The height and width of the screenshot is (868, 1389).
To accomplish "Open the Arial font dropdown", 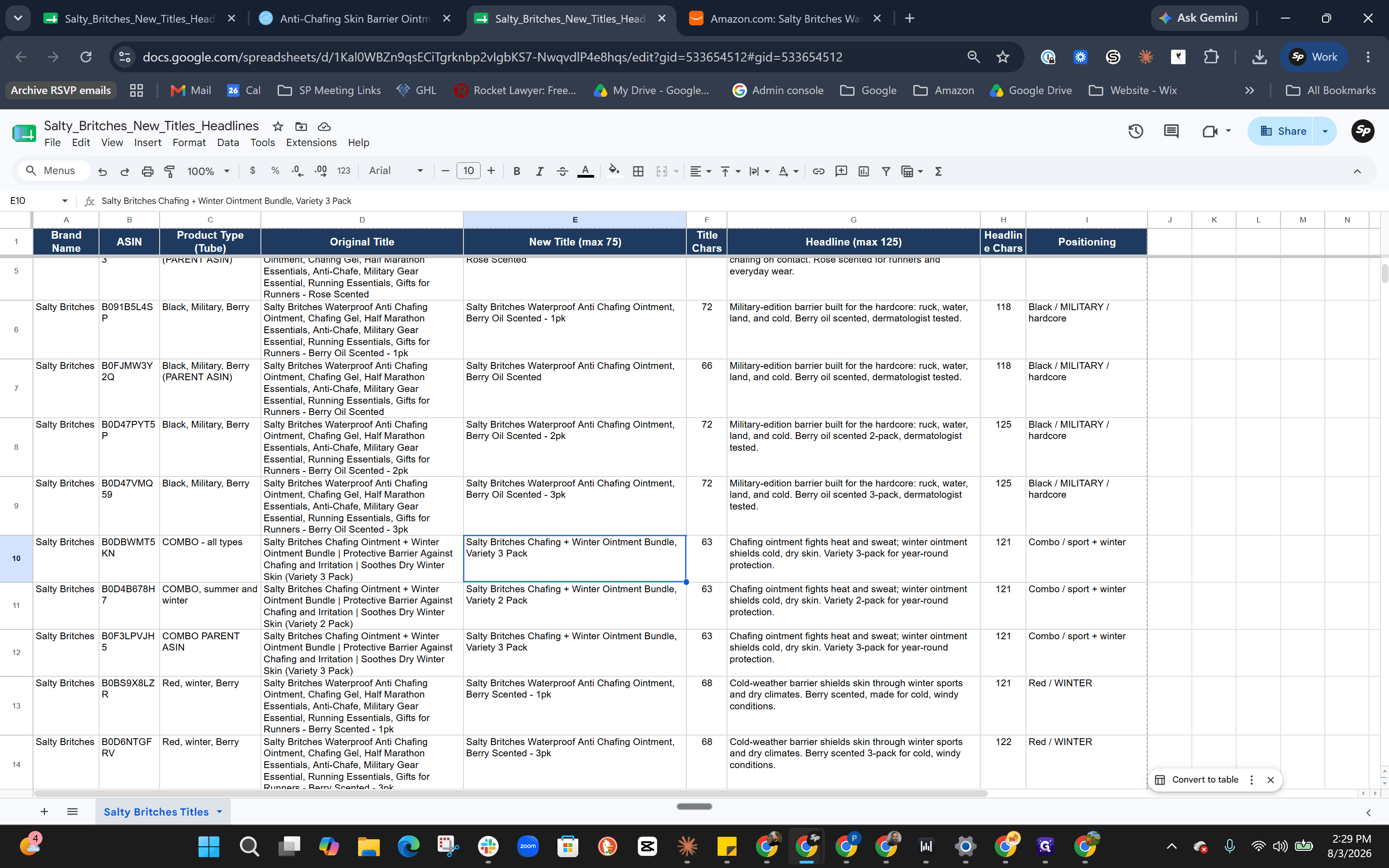I will [396, 170].
